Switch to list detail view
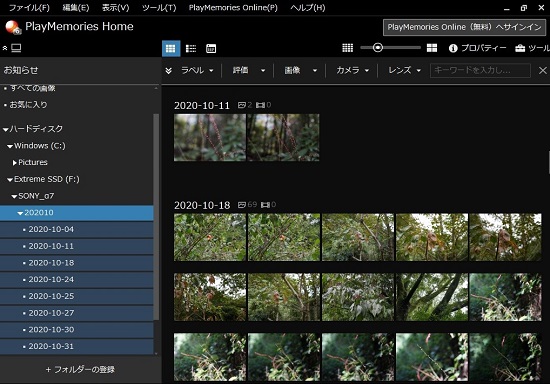Viewport: 550px width, 384px height. 191,48
